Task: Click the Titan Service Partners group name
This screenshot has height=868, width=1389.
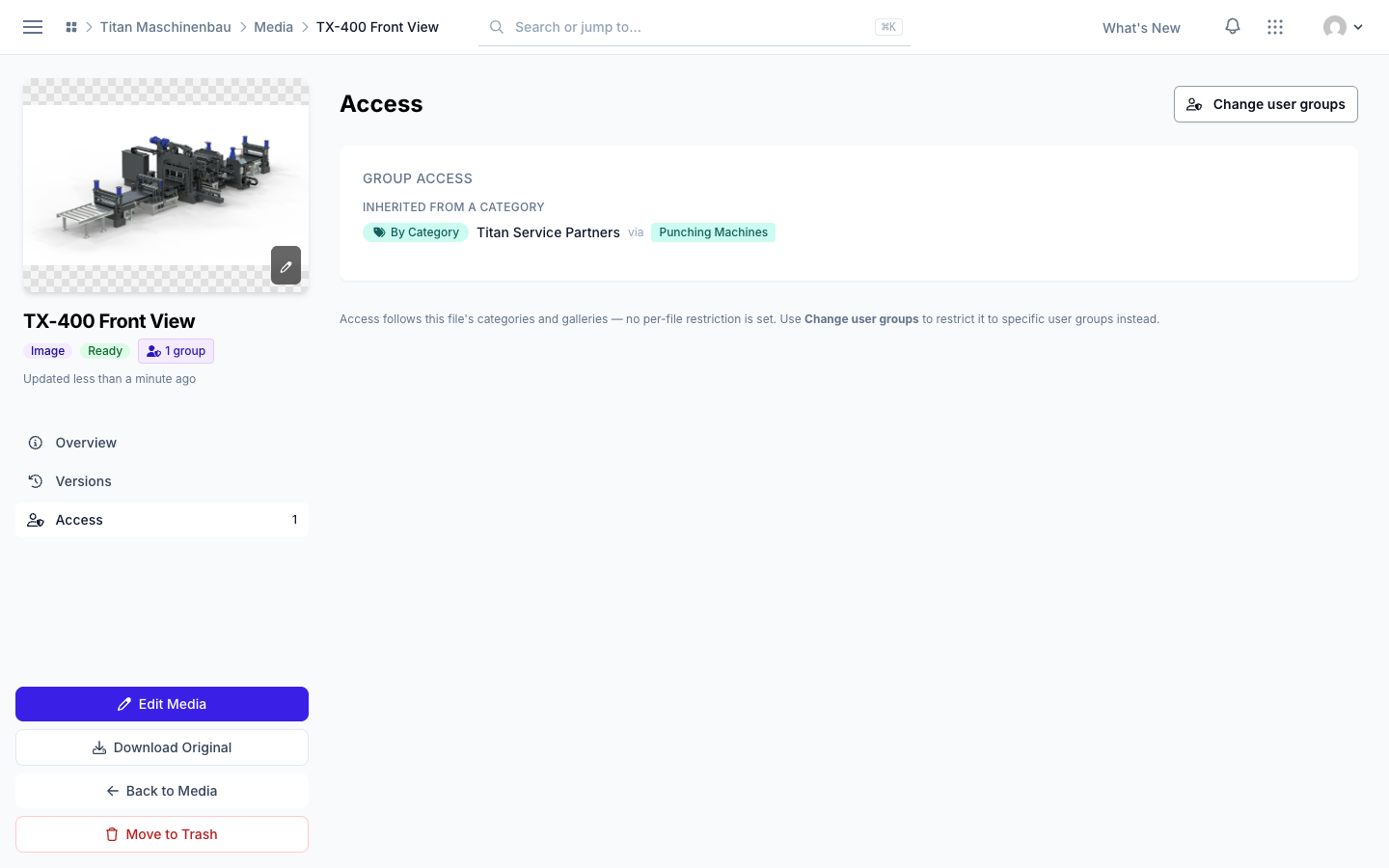Action: click(x=548, y=232)
